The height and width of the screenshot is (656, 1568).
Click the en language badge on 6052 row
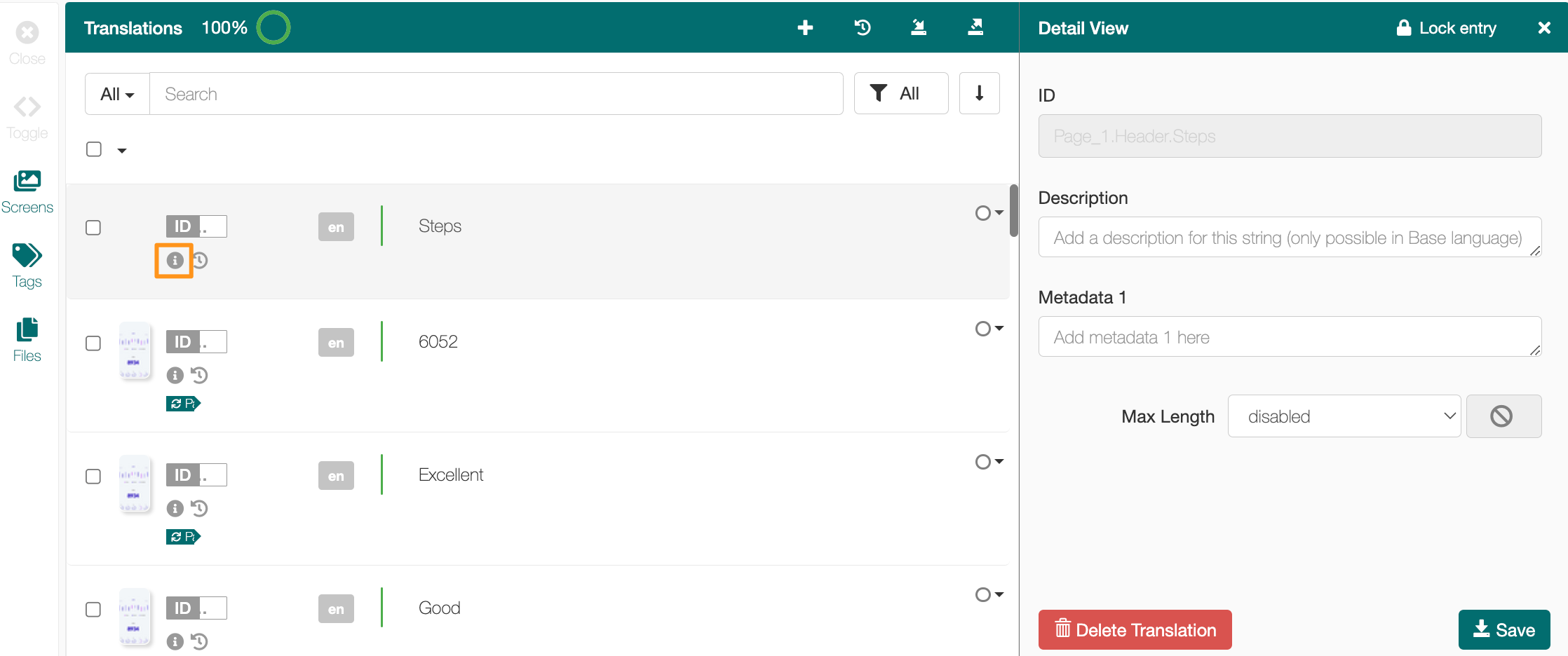(x=336, y=343)
